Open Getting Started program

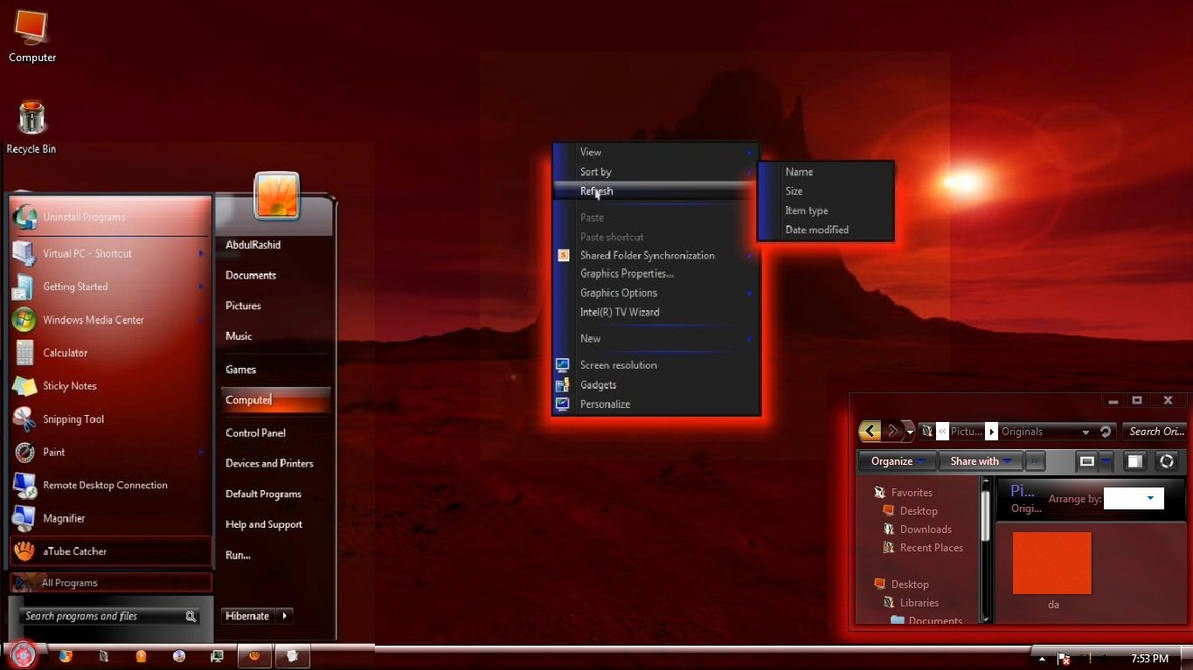tap(110, 287)
